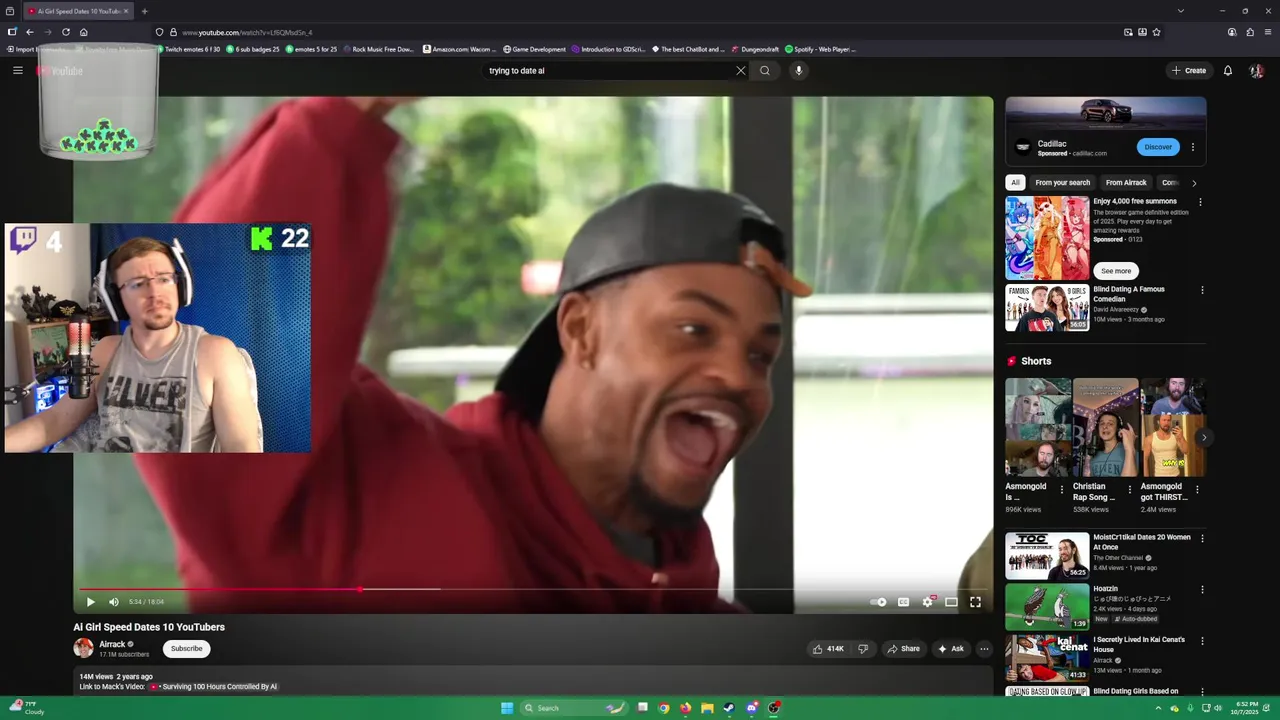Open the YouTube hamburger guide menu

point(17,71)
